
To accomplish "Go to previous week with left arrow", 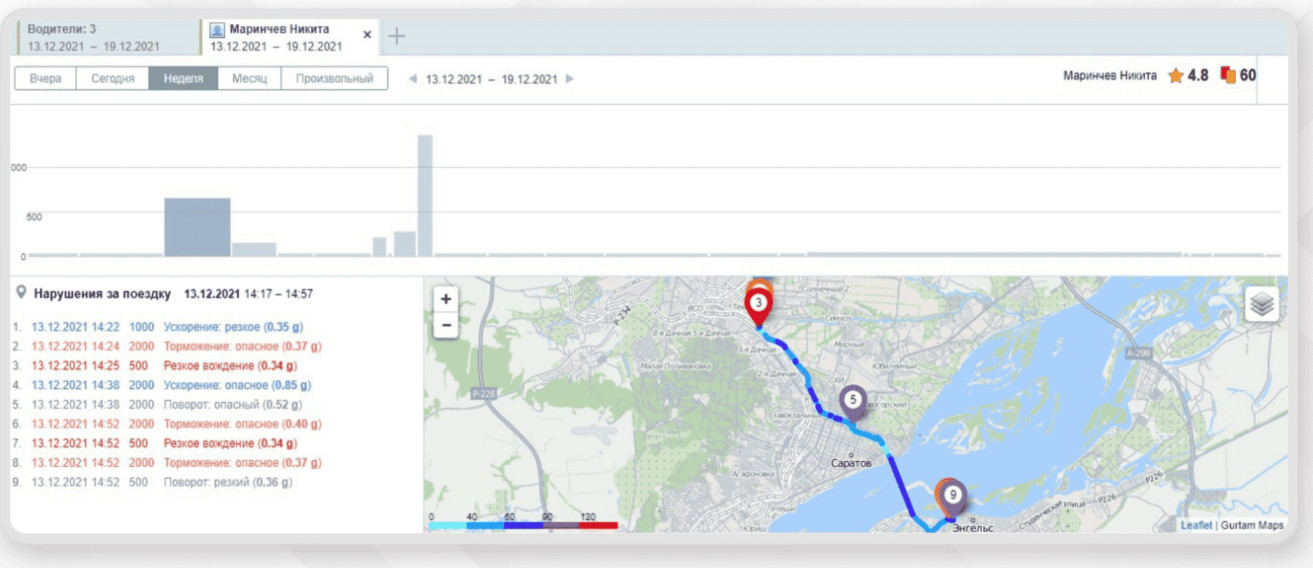I will (x=413, y=79).
